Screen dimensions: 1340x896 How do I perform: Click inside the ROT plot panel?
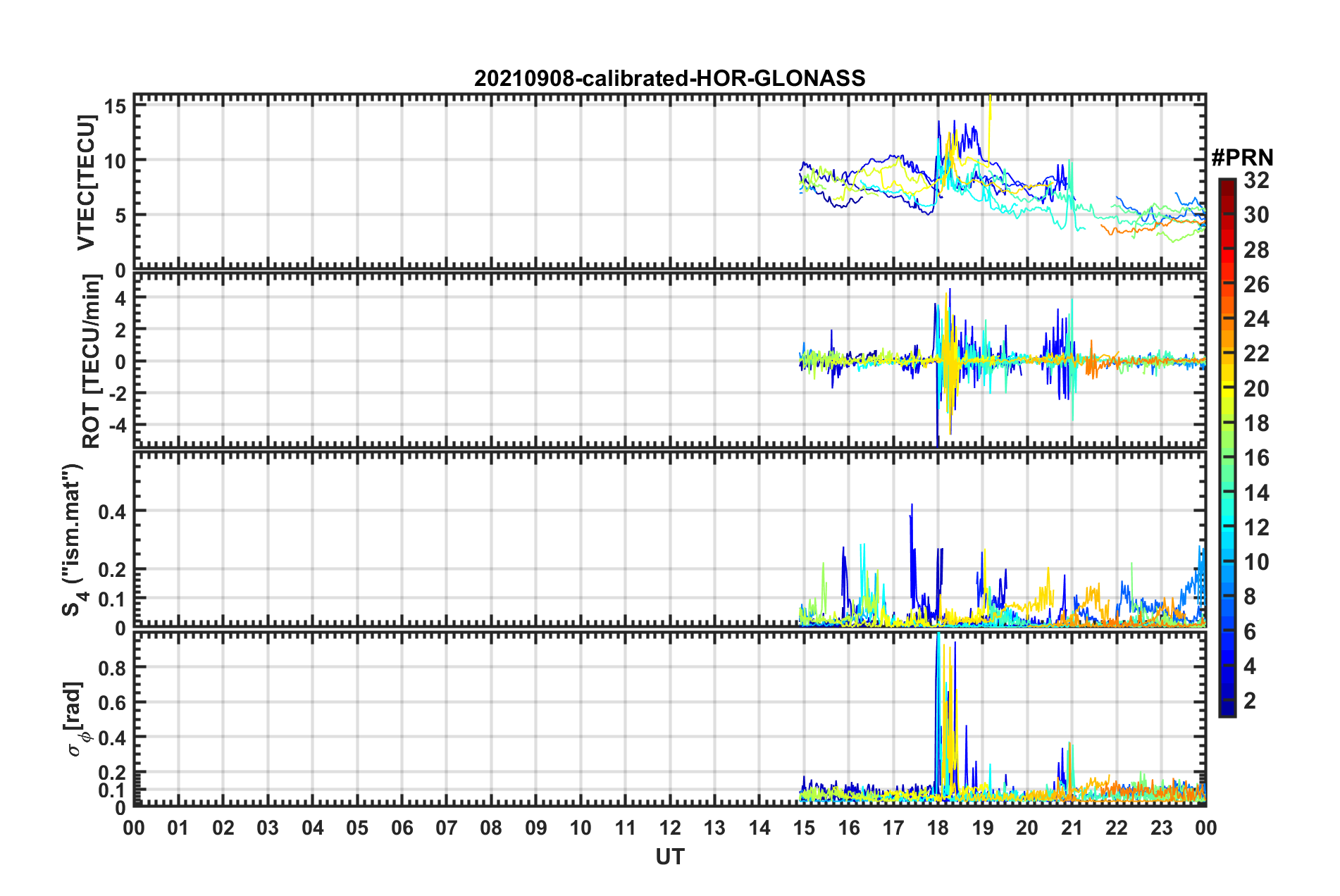(x=670, y=361)
